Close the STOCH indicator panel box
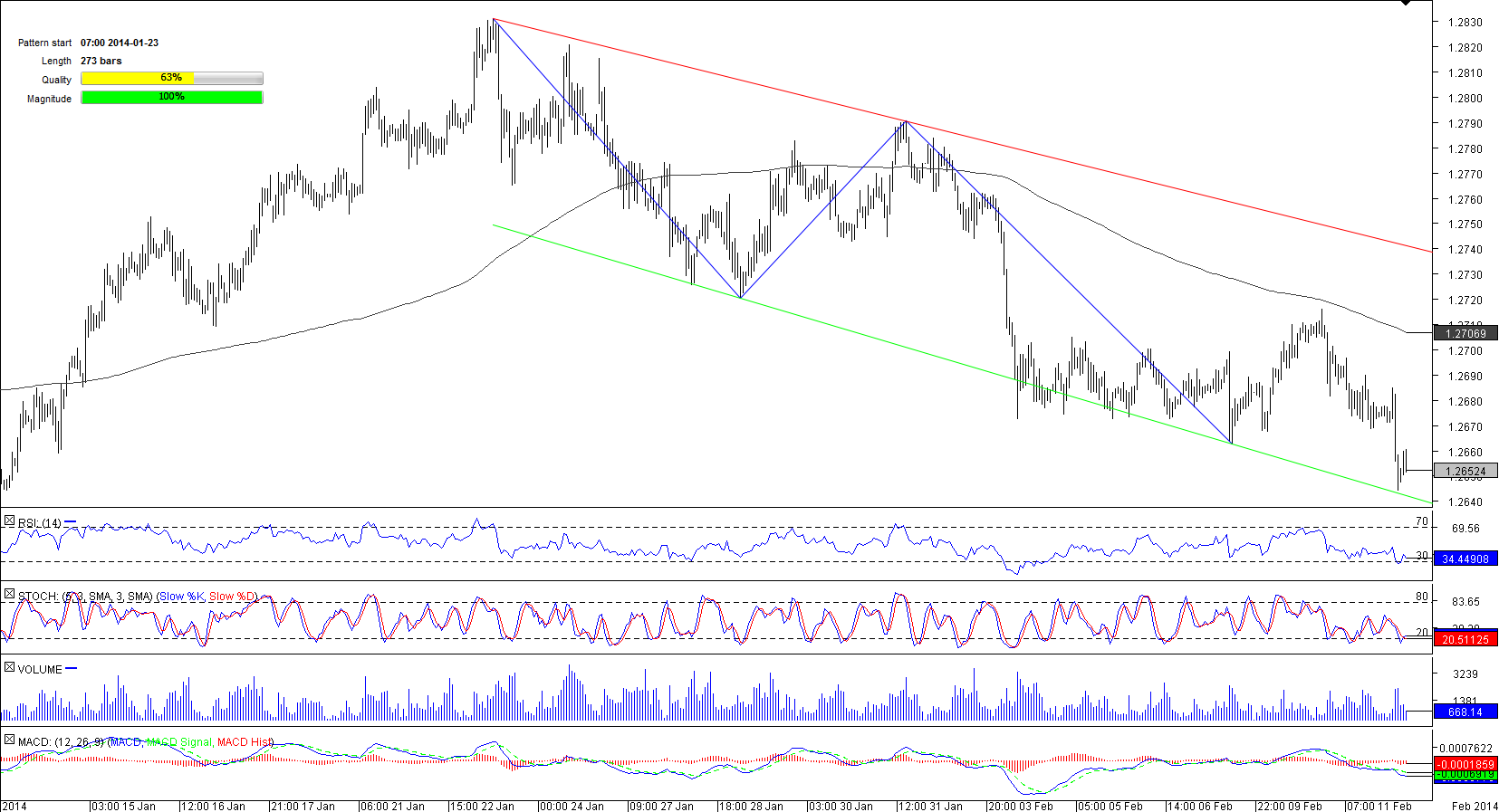Image resolution: width=1499 pixels, height=812 pixels. coord(9,595)
